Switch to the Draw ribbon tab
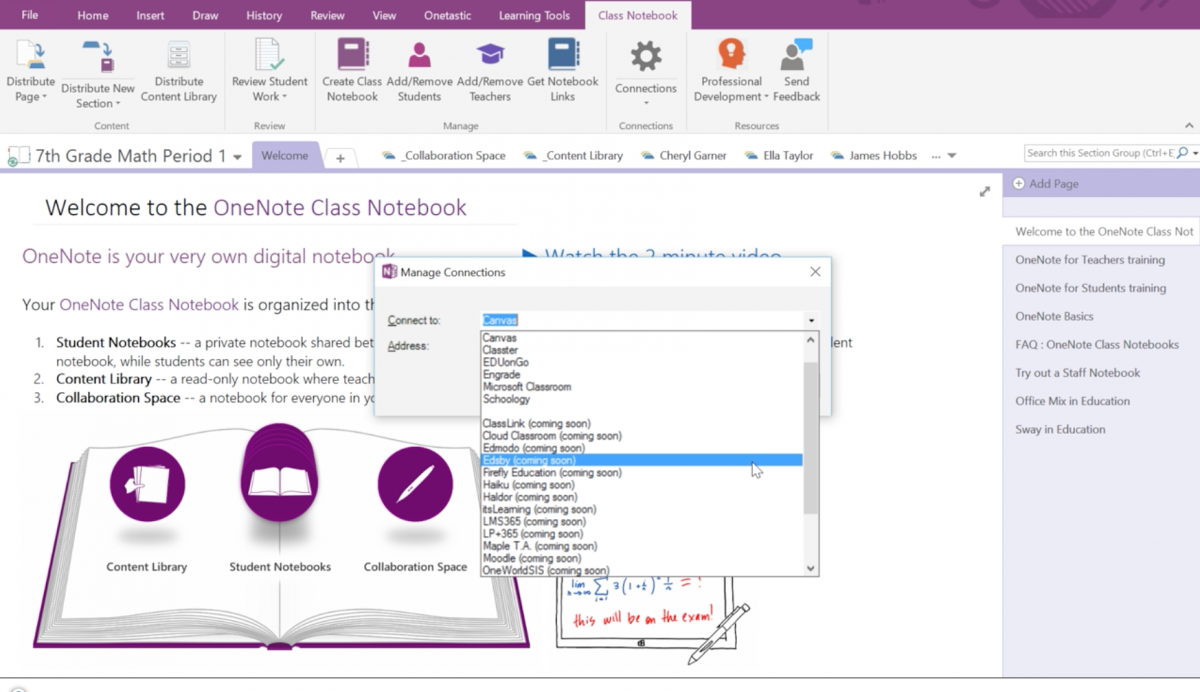Image resolution: width=1200 pixels, height=692 pixels. point(205,15)
